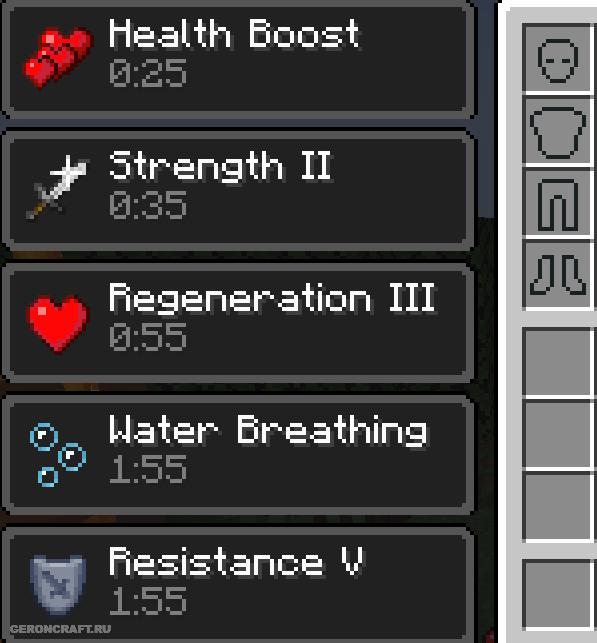This screenshot has height=643, width=597.
Task: Click the Resistance V shield icon
Action: pyautogui.click(x=58, y=584)
